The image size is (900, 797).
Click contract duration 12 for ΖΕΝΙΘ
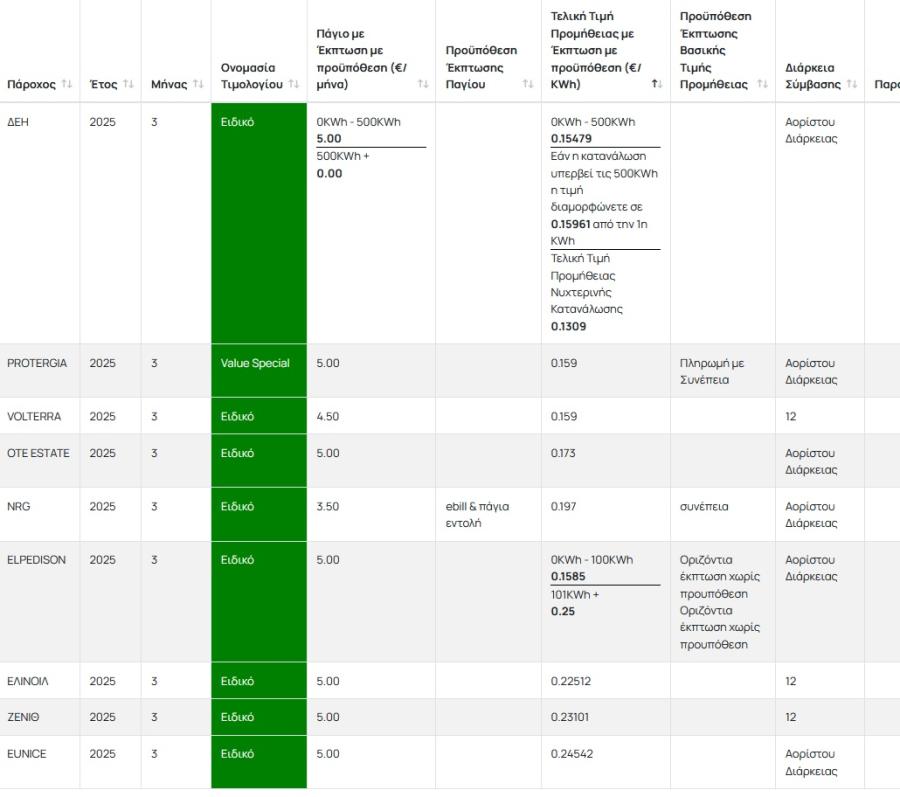(790, 717)
